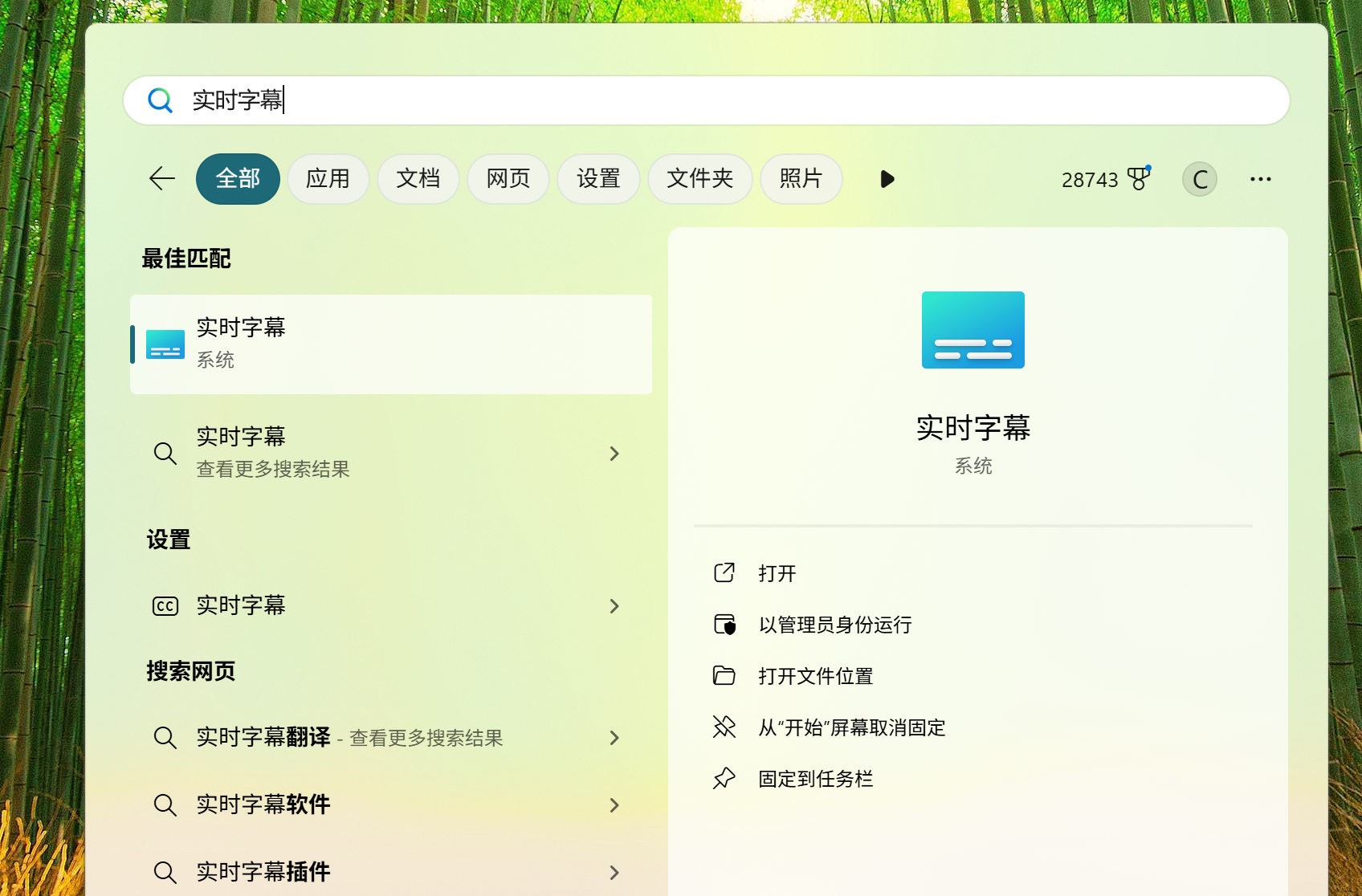
Task: Select the 设置 filter tab
Action: (x=598, y=178)
